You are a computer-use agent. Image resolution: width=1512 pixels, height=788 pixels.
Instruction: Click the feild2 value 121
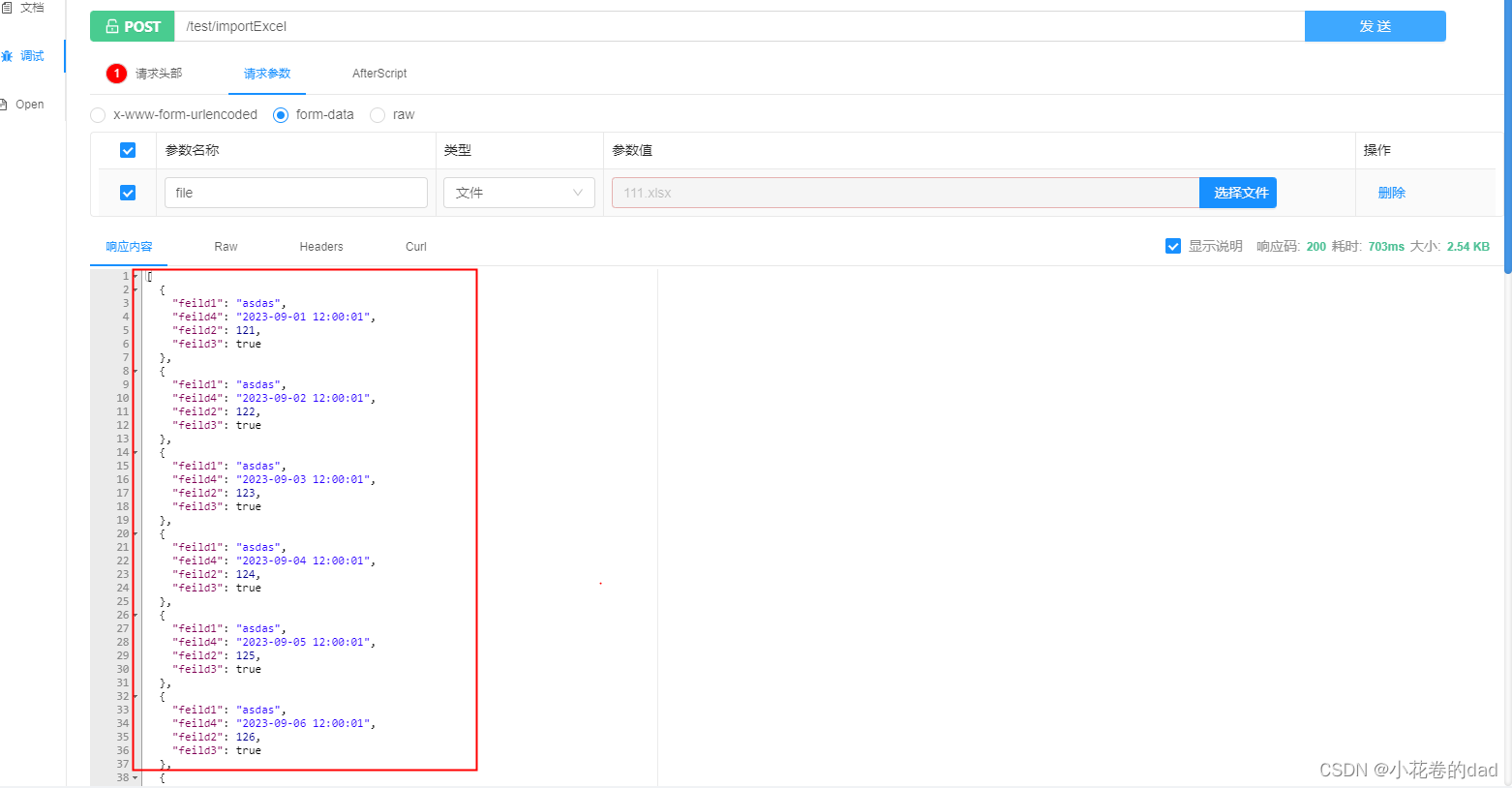click(246, 331)
